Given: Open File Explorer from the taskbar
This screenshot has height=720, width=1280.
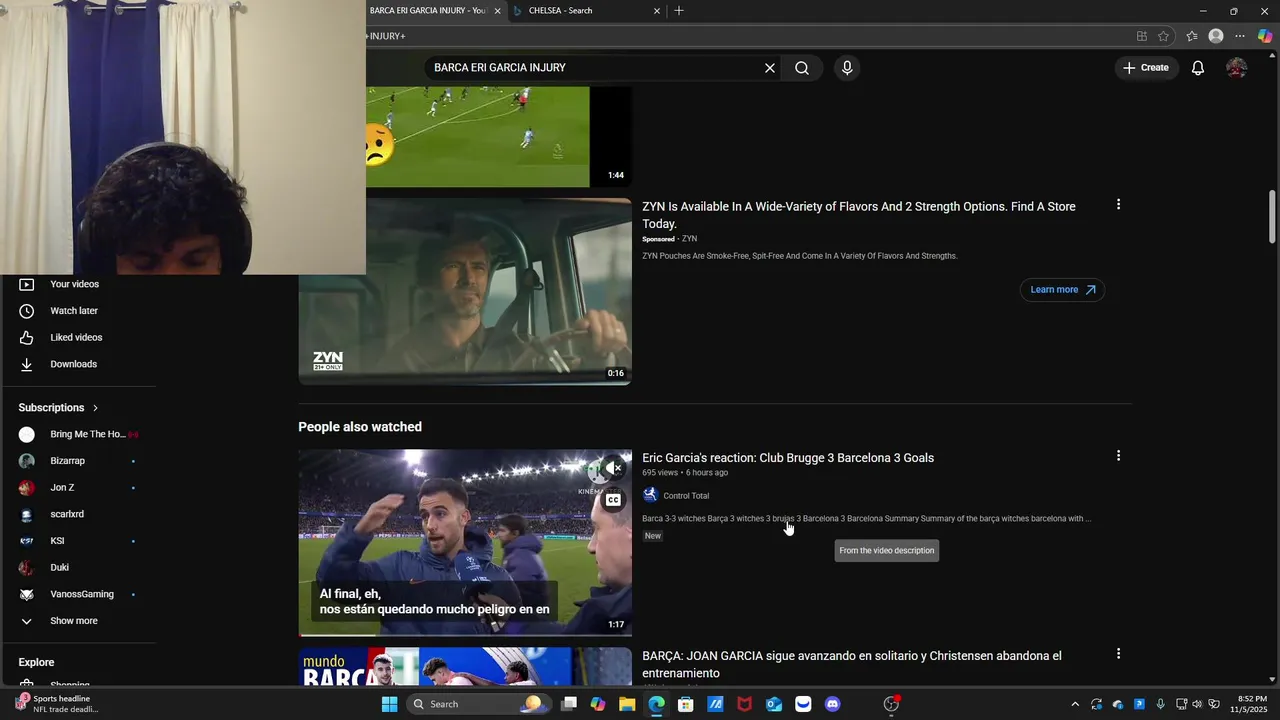Looking at the screenshot, I should (x=627, y=704).
